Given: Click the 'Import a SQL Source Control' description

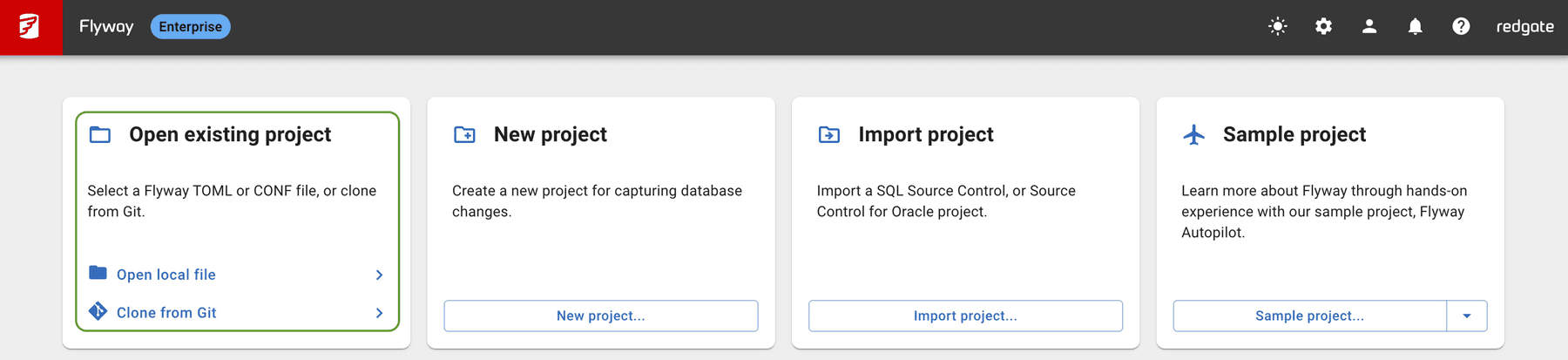Looking at the screenshot, I should pos(946,201).
